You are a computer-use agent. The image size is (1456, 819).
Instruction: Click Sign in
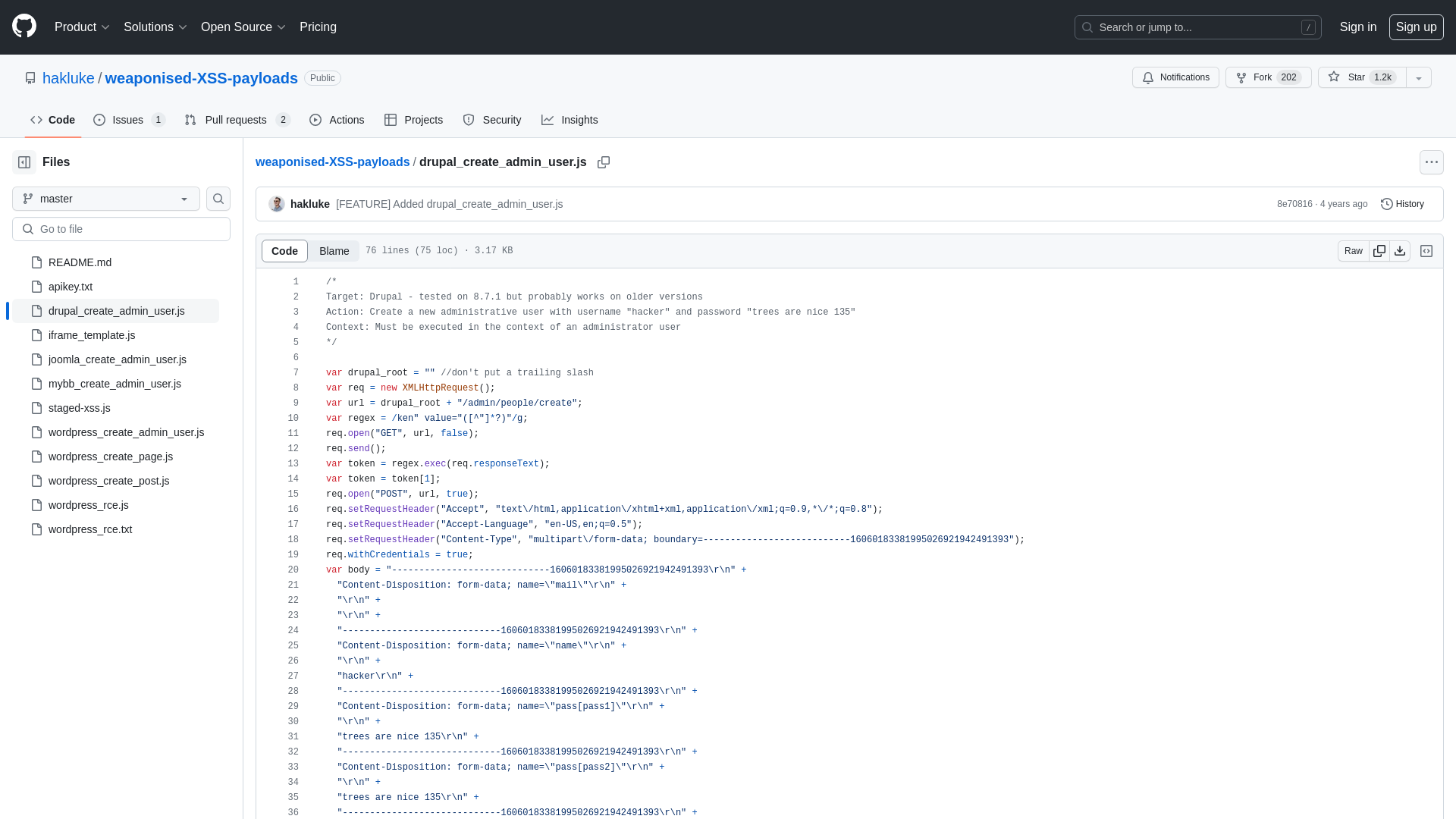click(x=1357, y=27)
